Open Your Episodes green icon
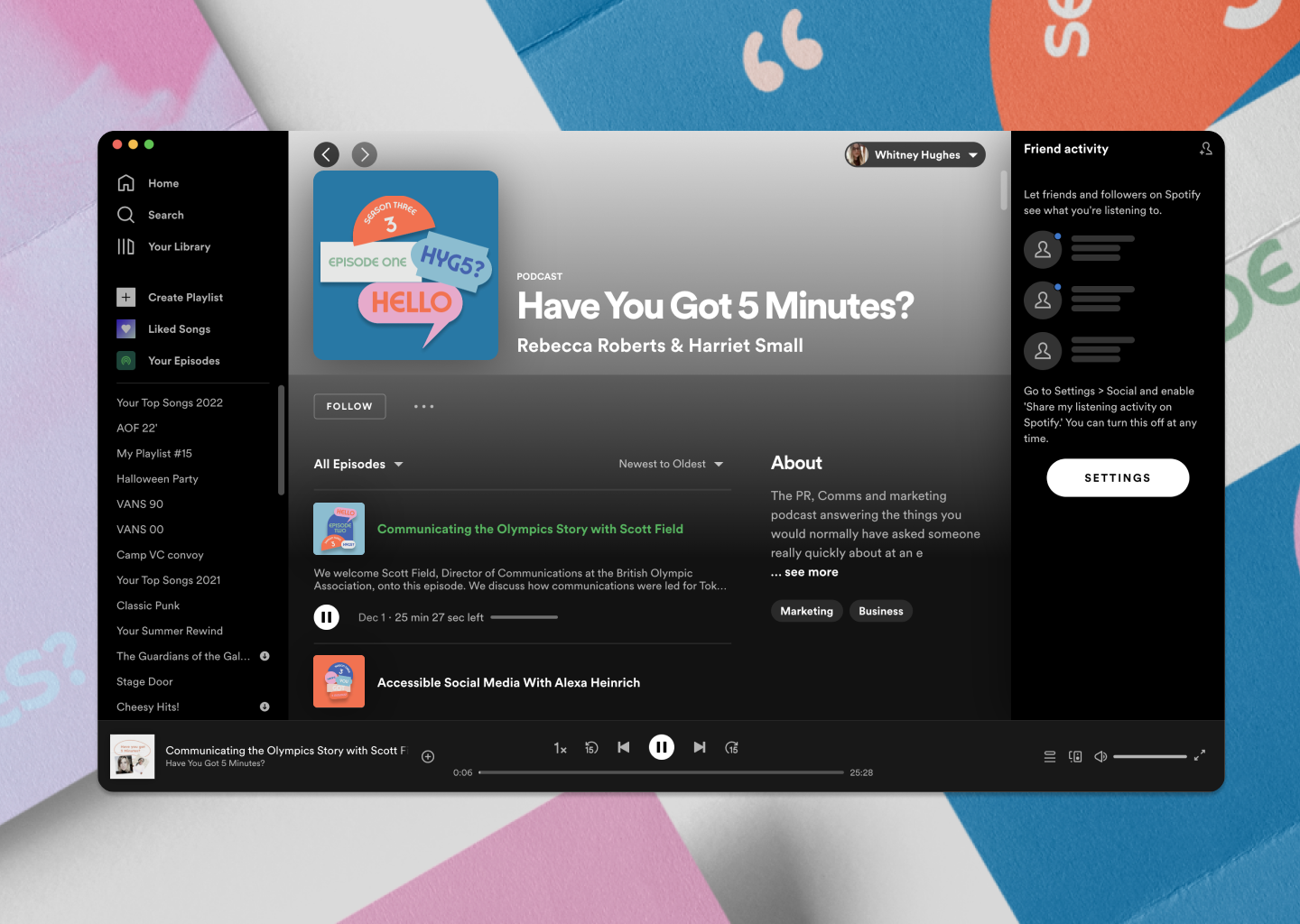This screenshot has width=1300, height=924. [126, 360]
